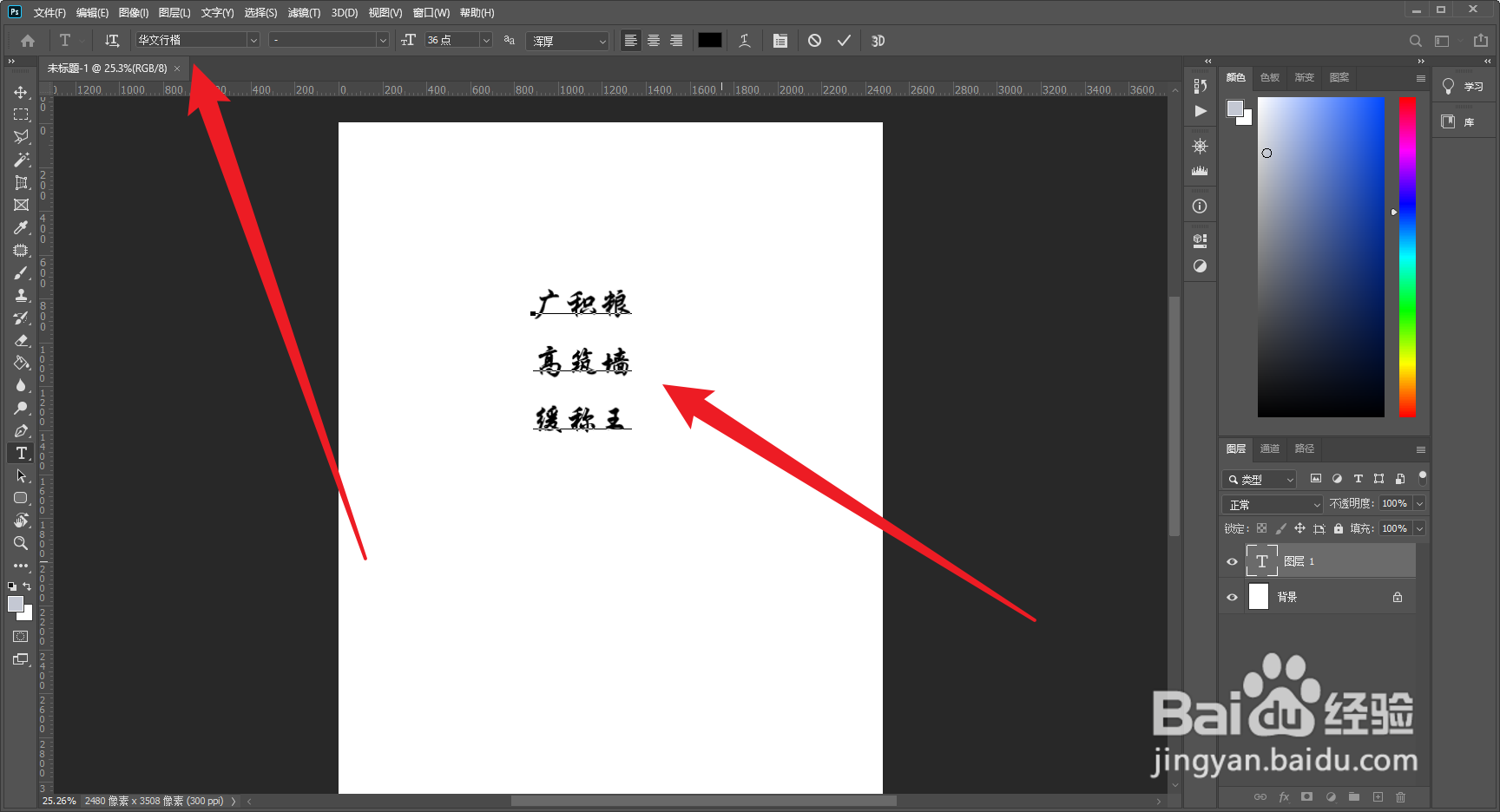Cancel current text edits
This screenshot has width=1500, height=812.
814,41
